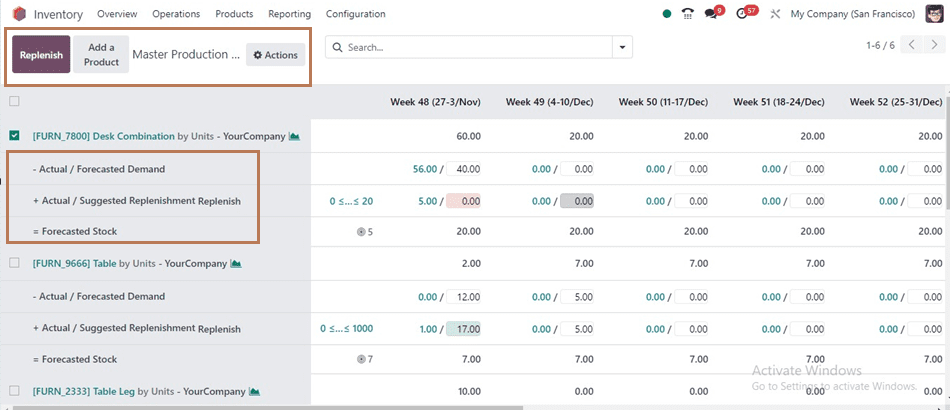950x410 pixels.
Task: Open the My Company (San Francisco) switcher
Action: point(852,13)
